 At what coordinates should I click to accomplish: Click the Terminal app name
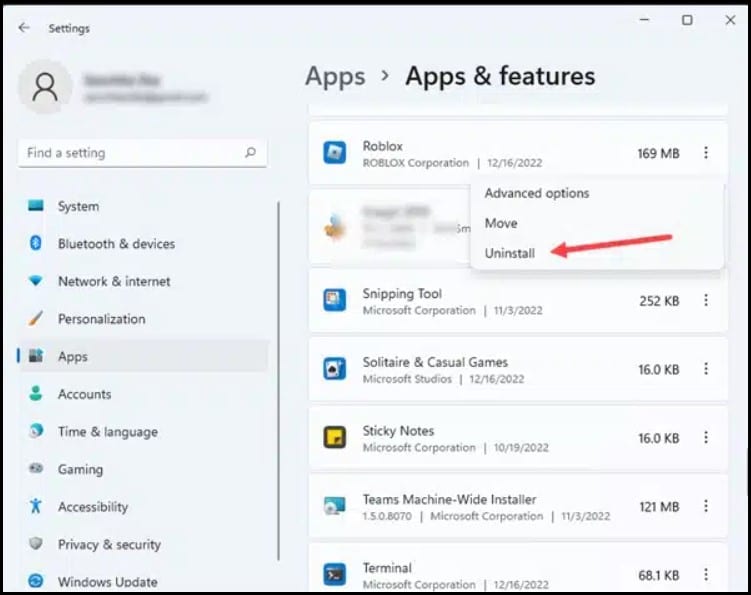click(387, 568)
